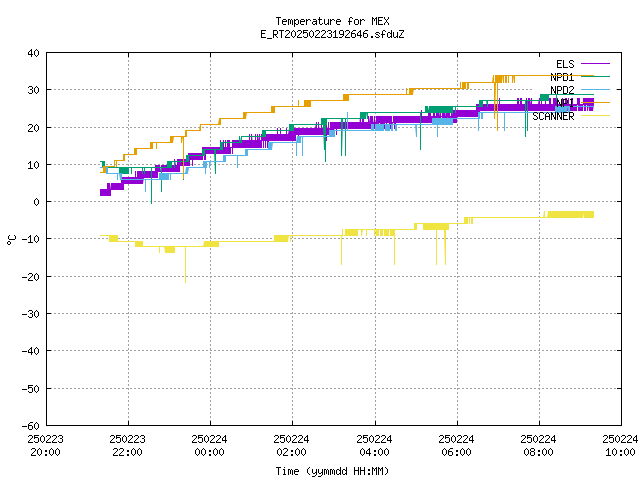
Task: Click the chart title 'Temperature for MEX'
Action: click(332, 21)
